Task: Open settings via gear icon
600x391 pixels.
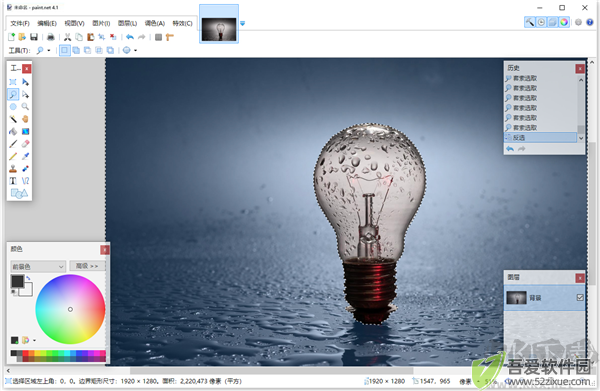Action: coord(578,22)
